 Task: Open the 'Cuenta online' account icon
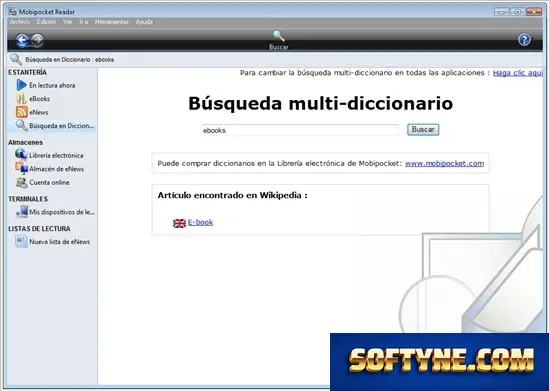pyautogui.click(x=21, y=182)
